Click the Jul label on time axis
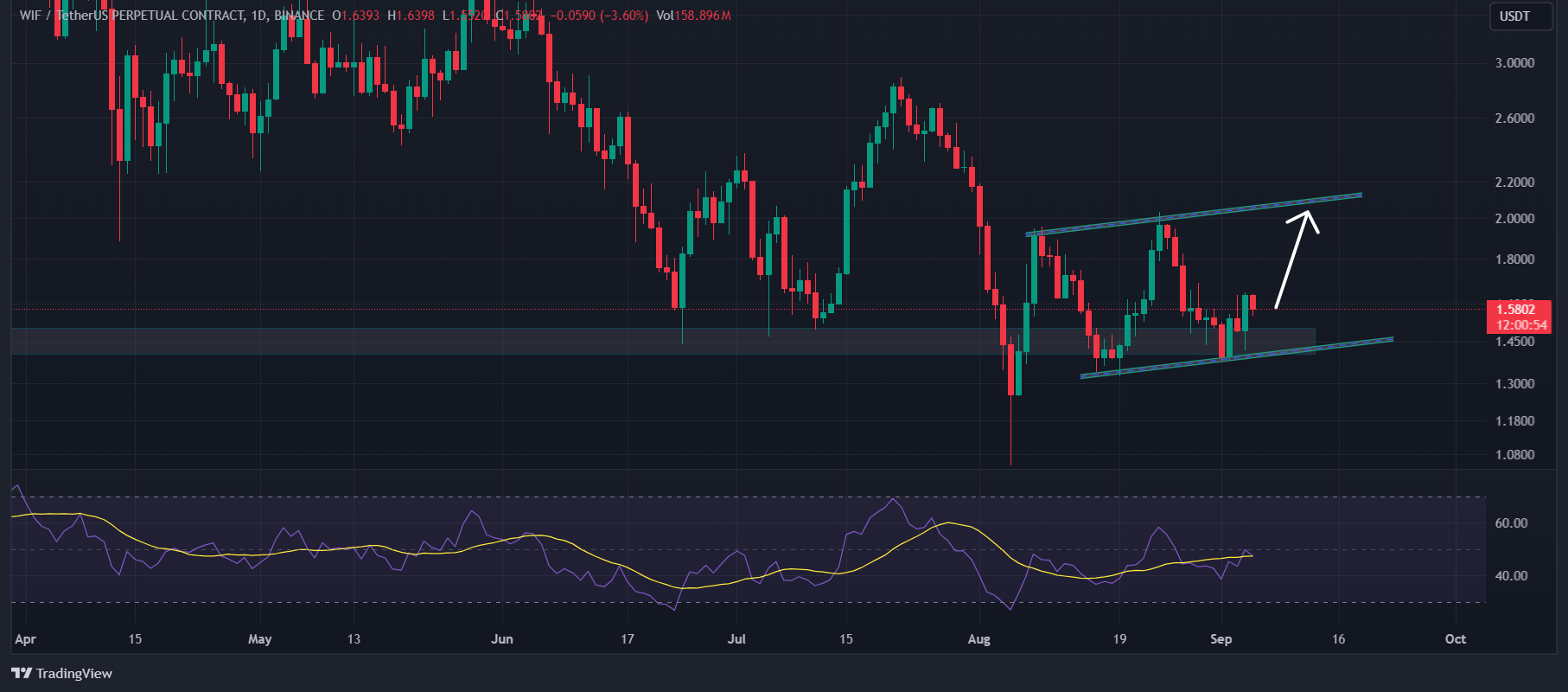 tap(736, 639)
